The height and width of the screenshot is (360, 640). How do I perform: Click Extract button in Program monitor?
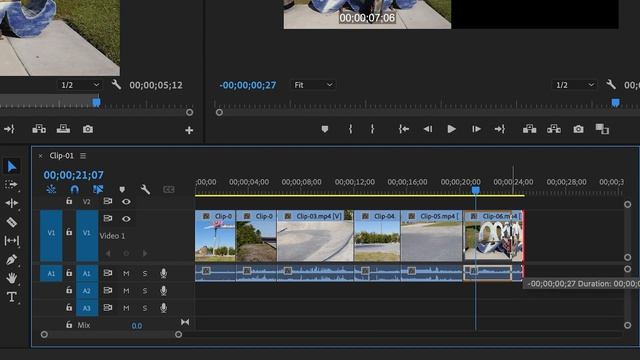[x=553, y=129]
